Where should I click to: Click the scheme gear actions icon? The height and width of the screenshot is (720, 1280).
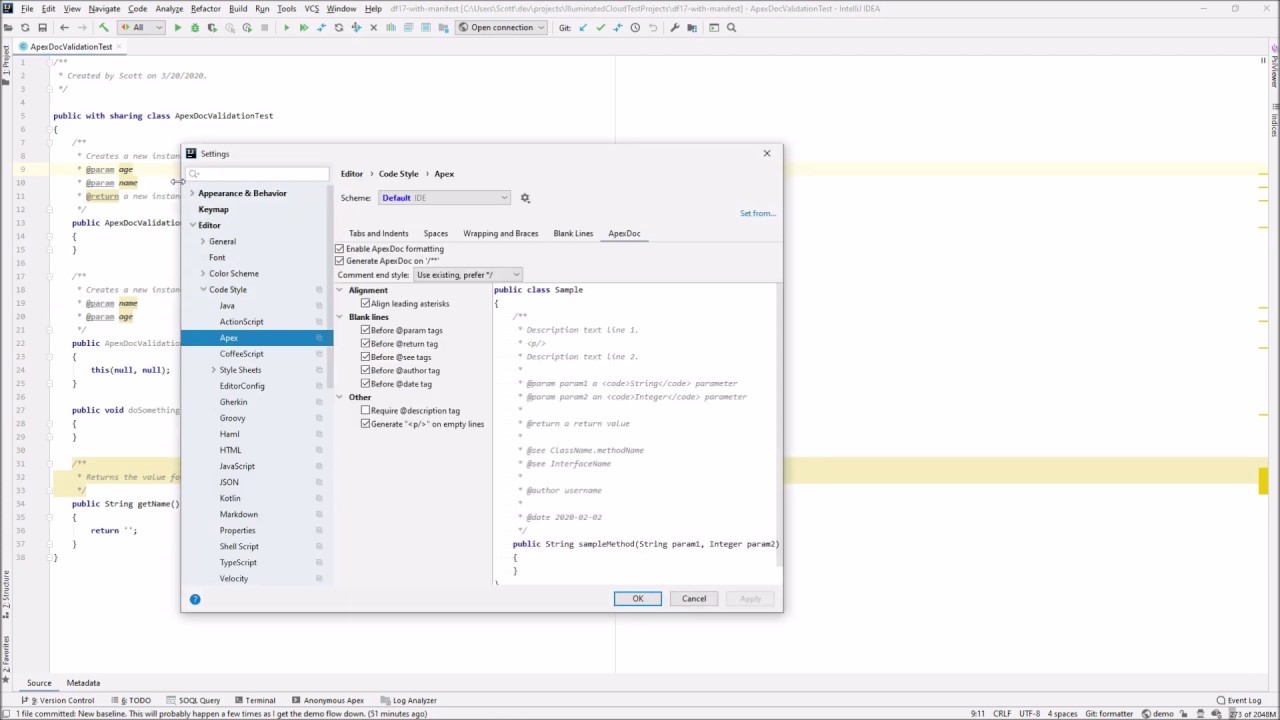525,198
